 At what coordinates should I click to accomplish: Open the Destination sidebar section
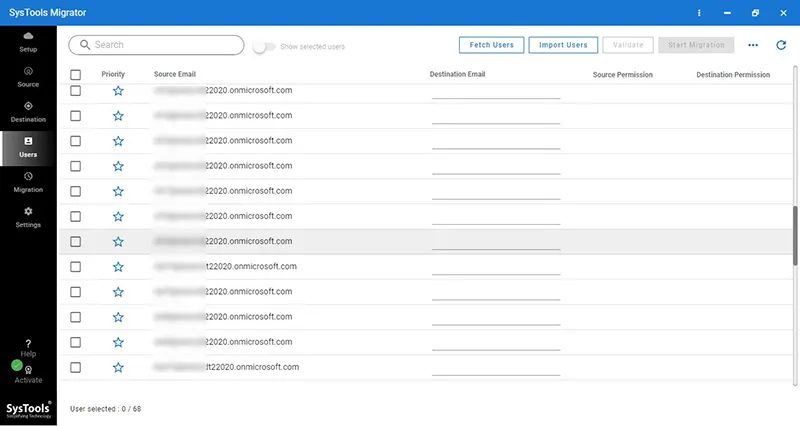(x=28, y=112)
